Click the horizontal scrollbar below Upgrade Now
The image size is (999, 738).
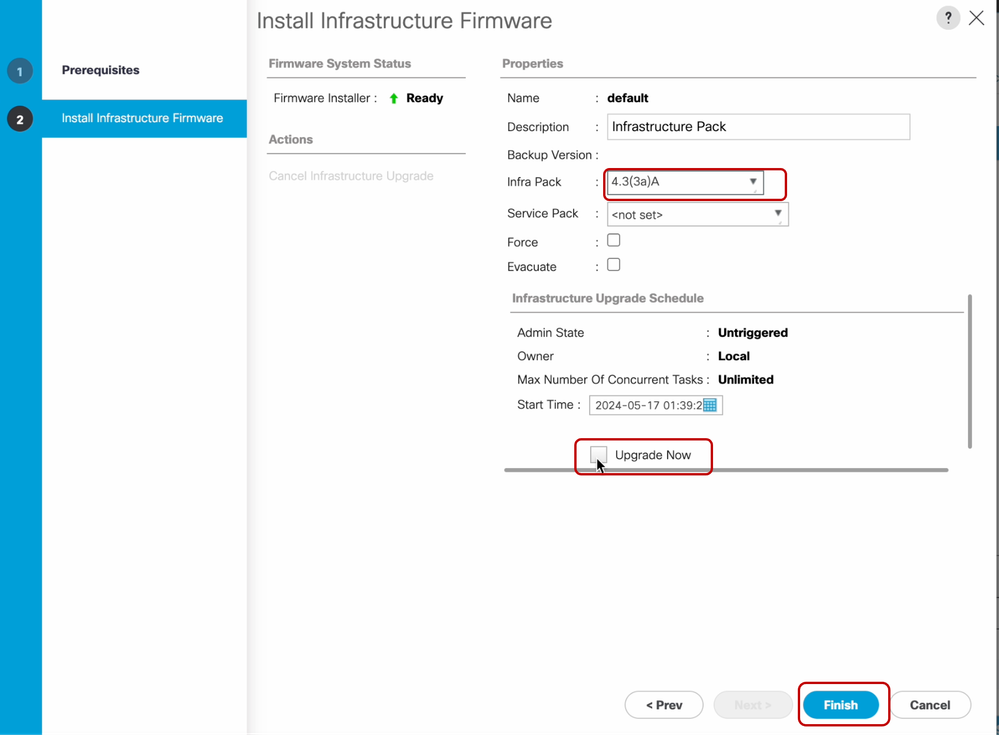tap(726, 470)
